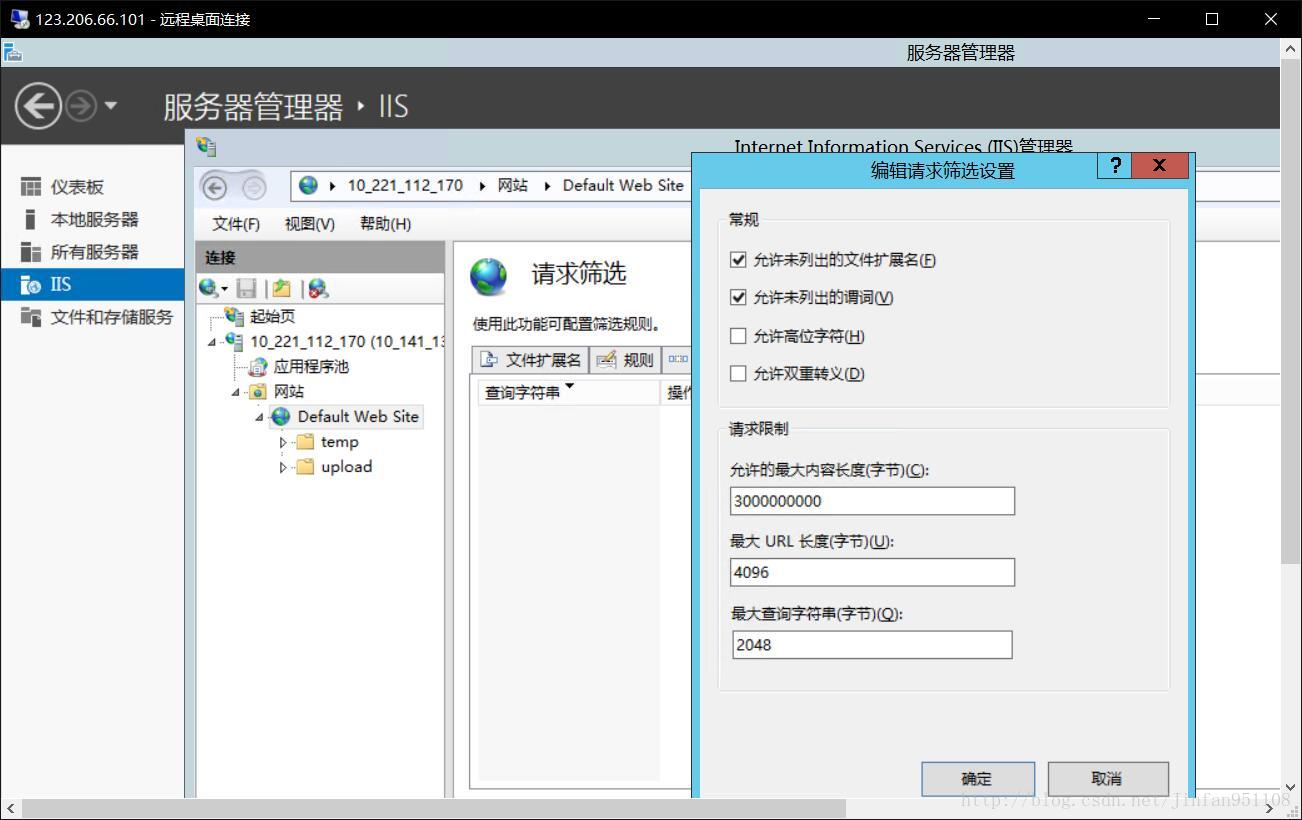Click 10_221_112_170 in the breadcrumb

coord(405,185)
